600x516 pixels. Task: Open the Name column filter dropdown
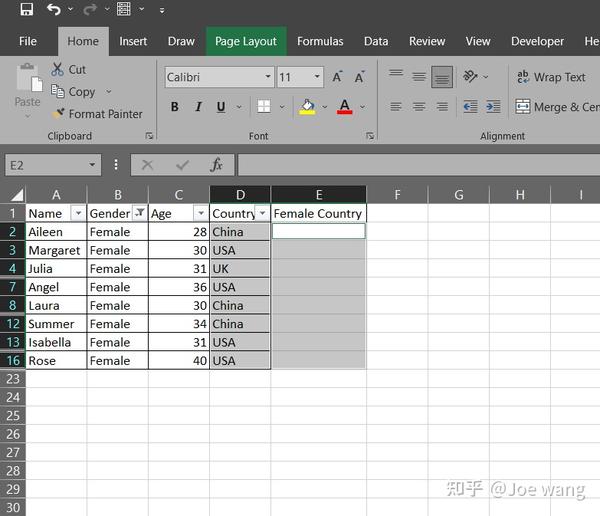(x=78, y=213)
